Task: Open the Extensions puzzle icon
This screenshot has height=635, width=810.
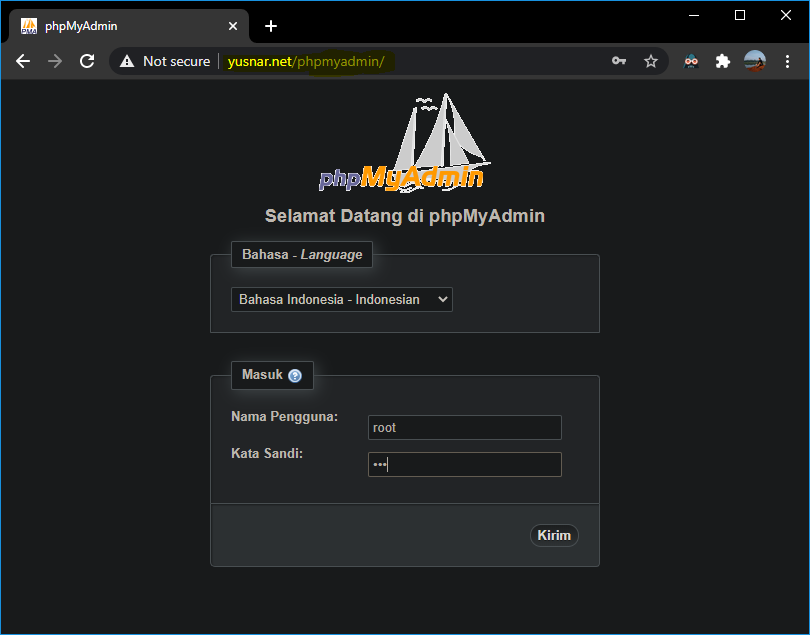Action: [x=723, y=61]
